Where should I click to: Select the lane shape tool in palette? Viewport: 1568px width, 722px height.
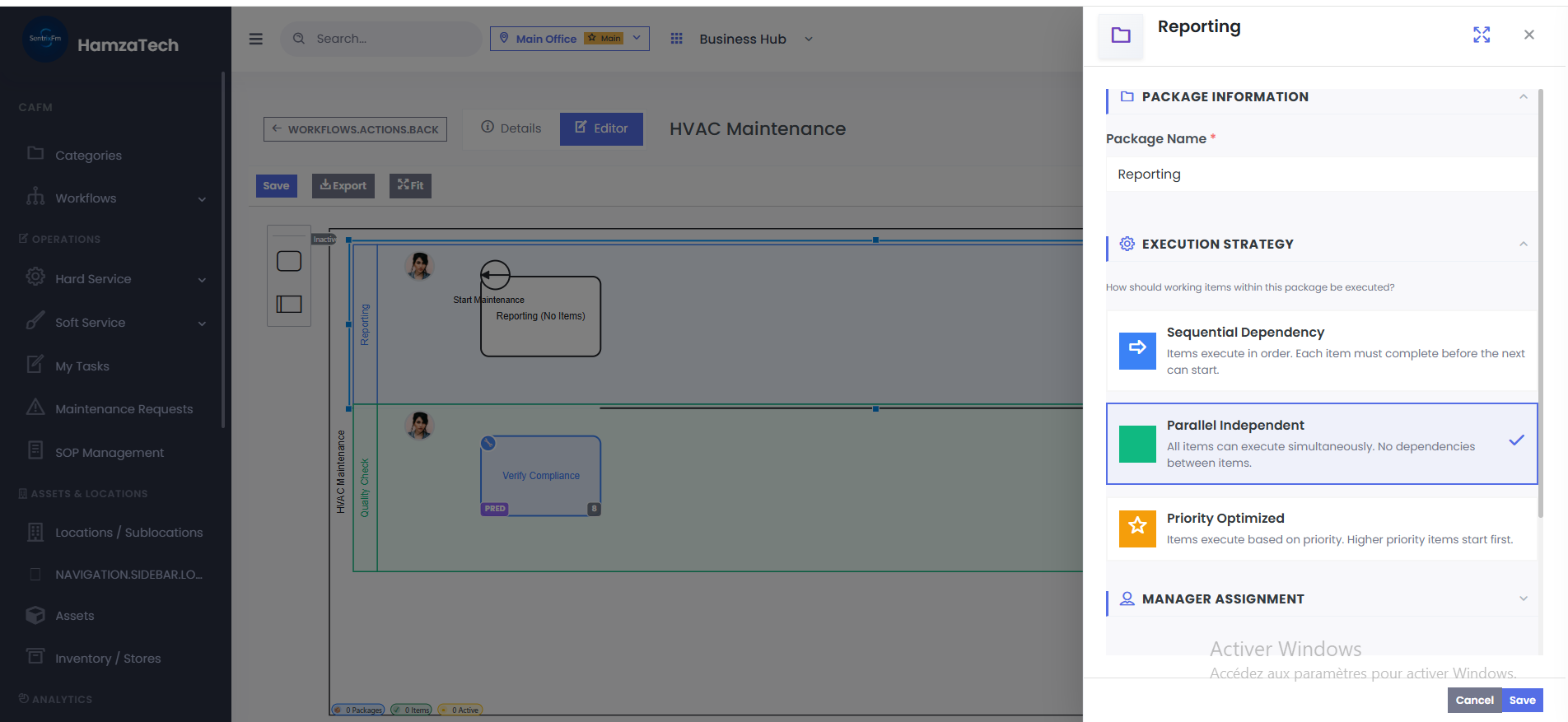coord(289,304)
